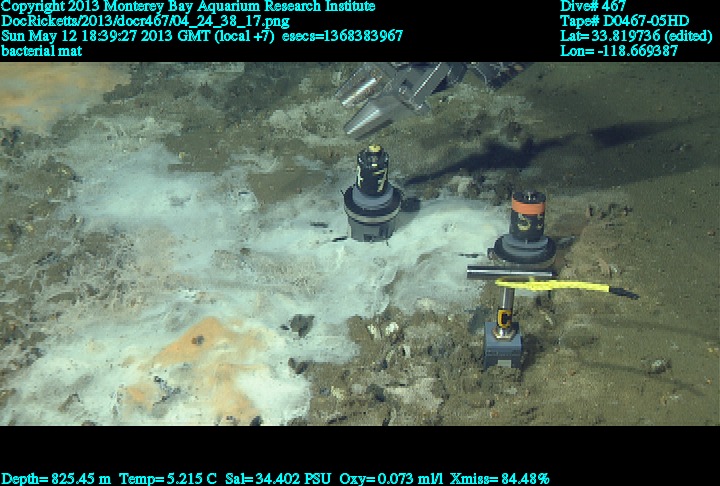Select the Lat=33.819736 (edited) readout

636,36
